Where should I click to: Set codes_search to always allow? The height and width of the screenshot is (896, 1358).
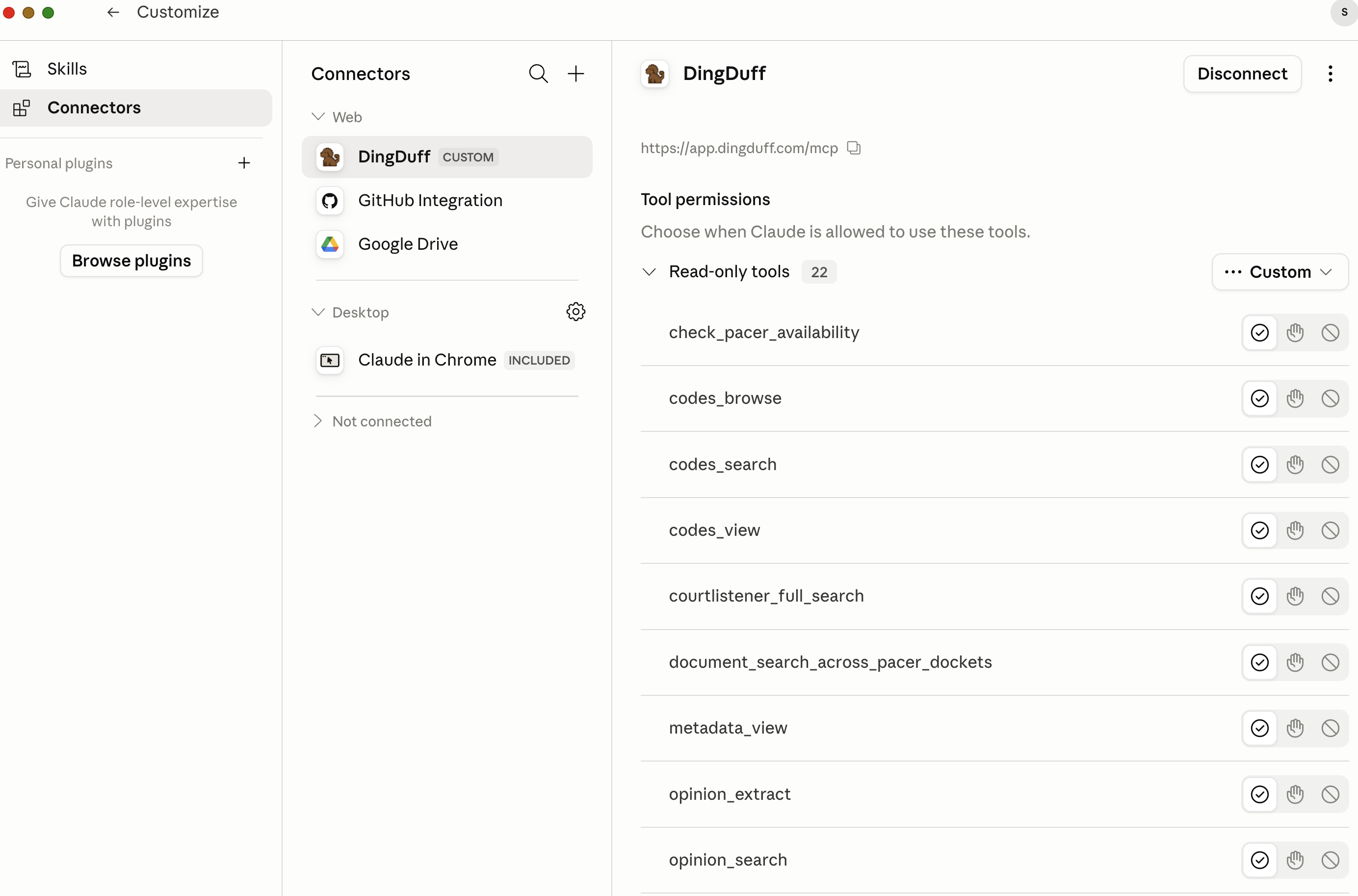[x=1260, y=465]
